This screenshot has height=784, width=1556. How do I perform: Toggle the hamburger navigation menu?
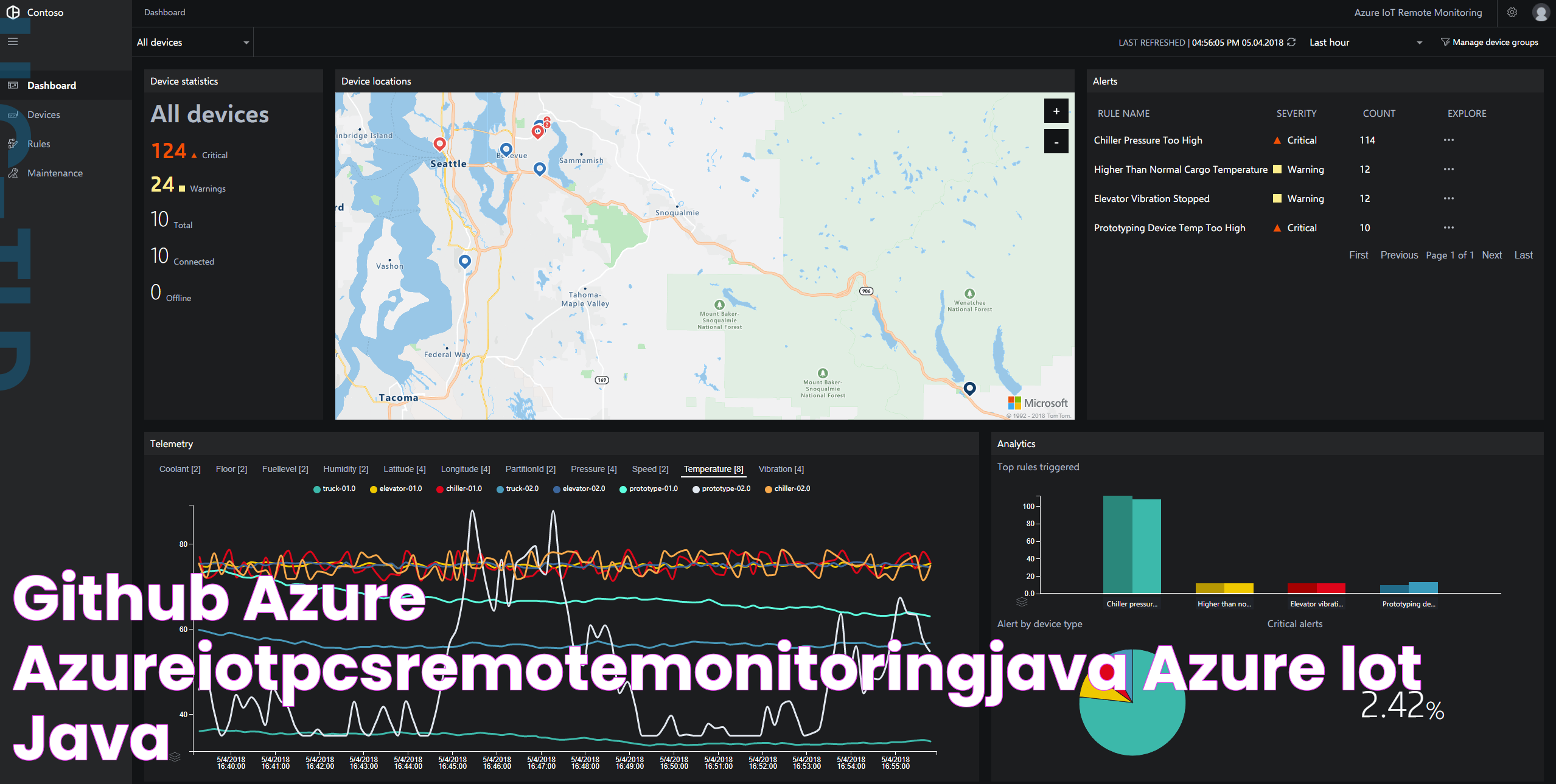pyautogui.click(x=13, y=41)
